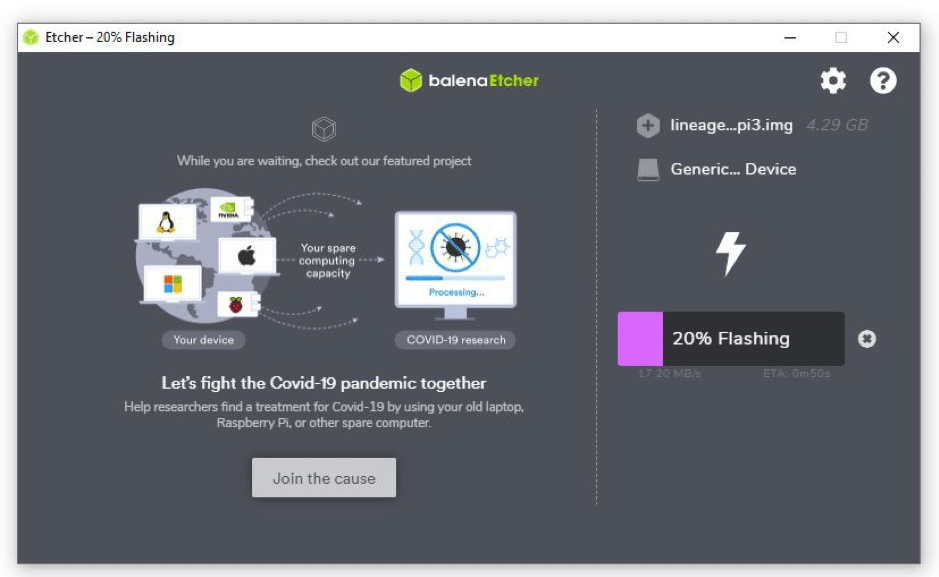
Task: Click the 'Help researchers find a treatment' paragraph
Action: pyautogui.click(x=324, y=415)
